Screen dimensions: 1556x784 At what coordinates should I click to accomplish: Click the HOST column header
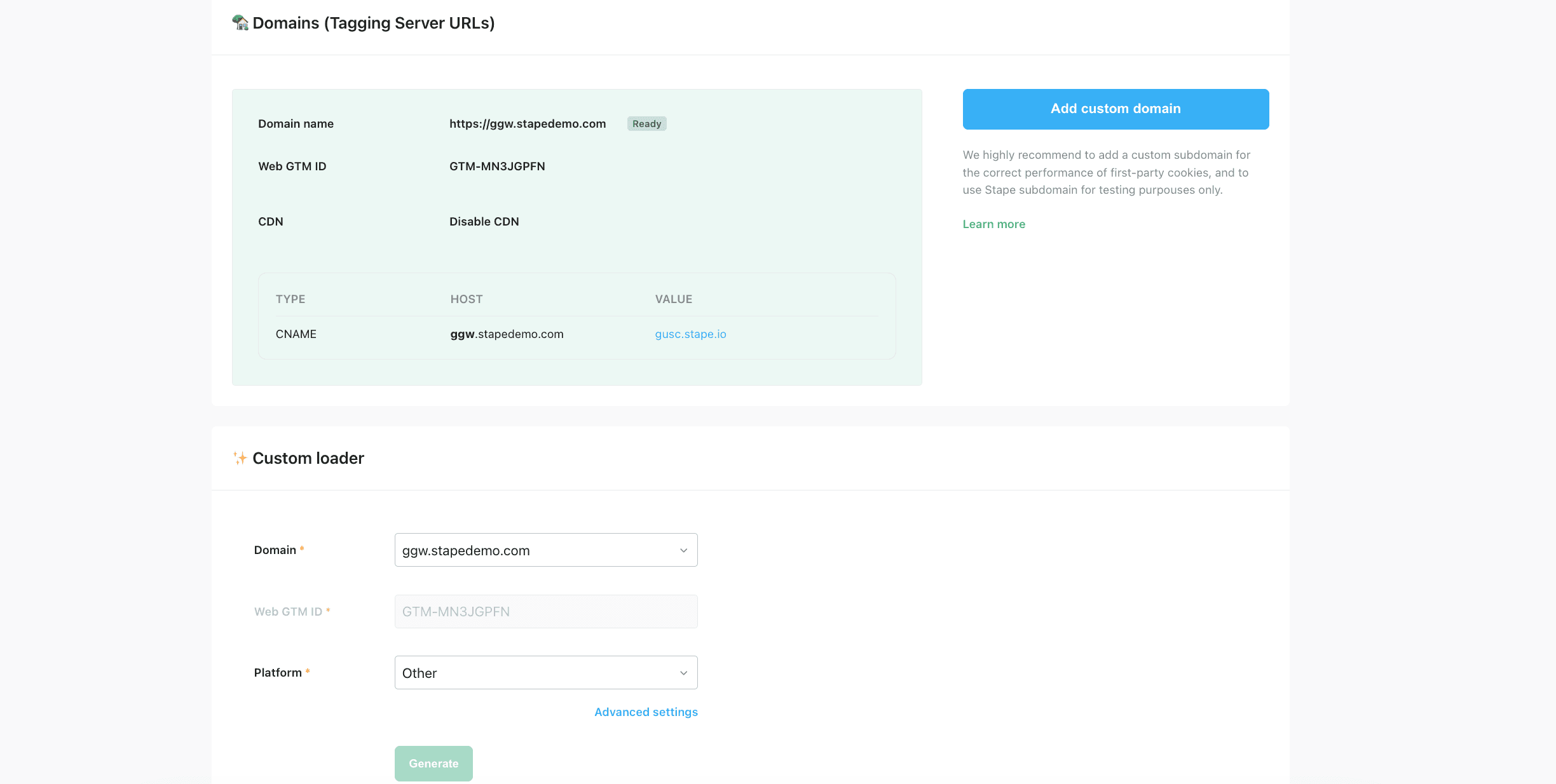click(x=467, y=299)
